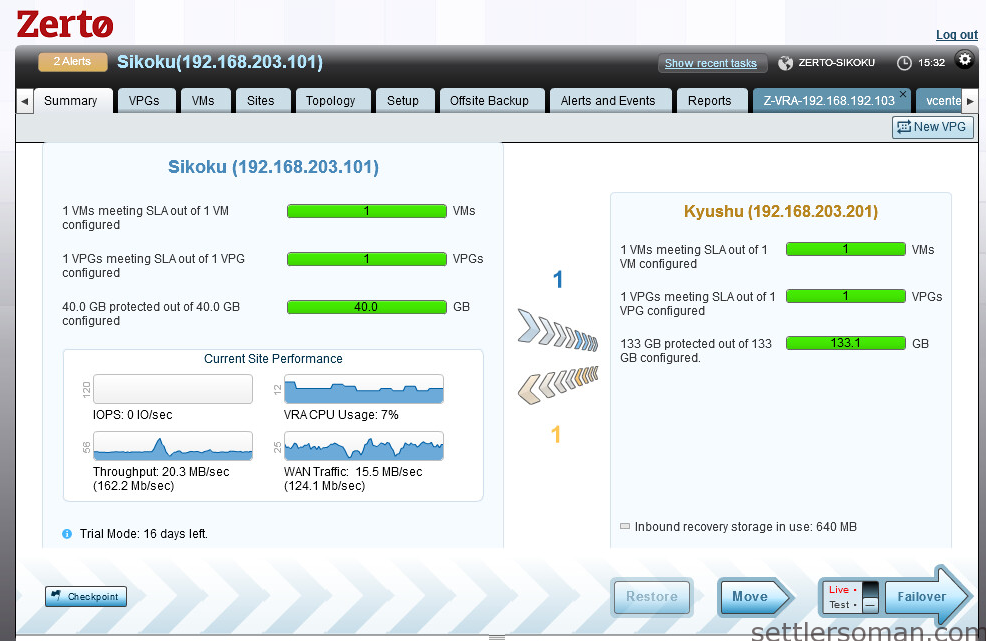
Task: Click Show recent tasks link
Action: pyautogui.click(x=711, y=63)
